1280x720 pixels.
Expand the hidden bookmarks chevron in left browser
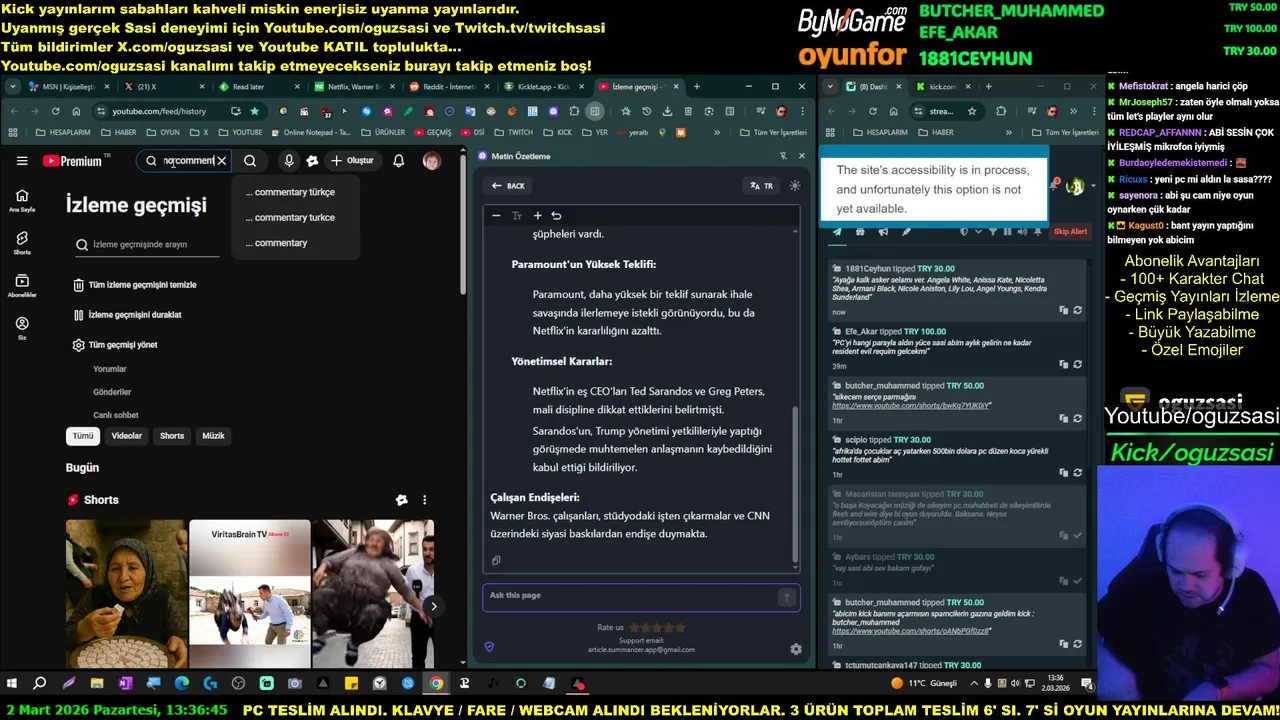tap(716, 132)
